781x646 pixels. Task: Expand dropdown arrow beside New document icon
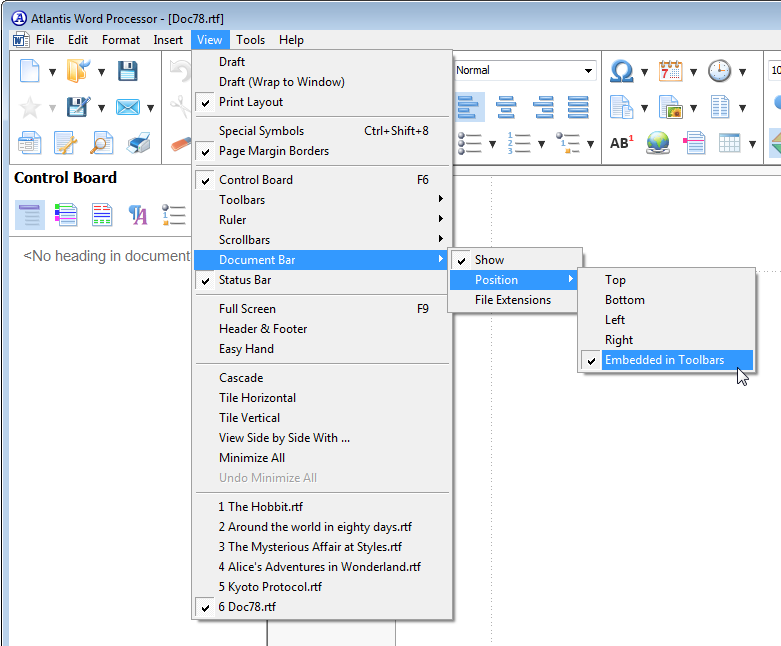51,72
